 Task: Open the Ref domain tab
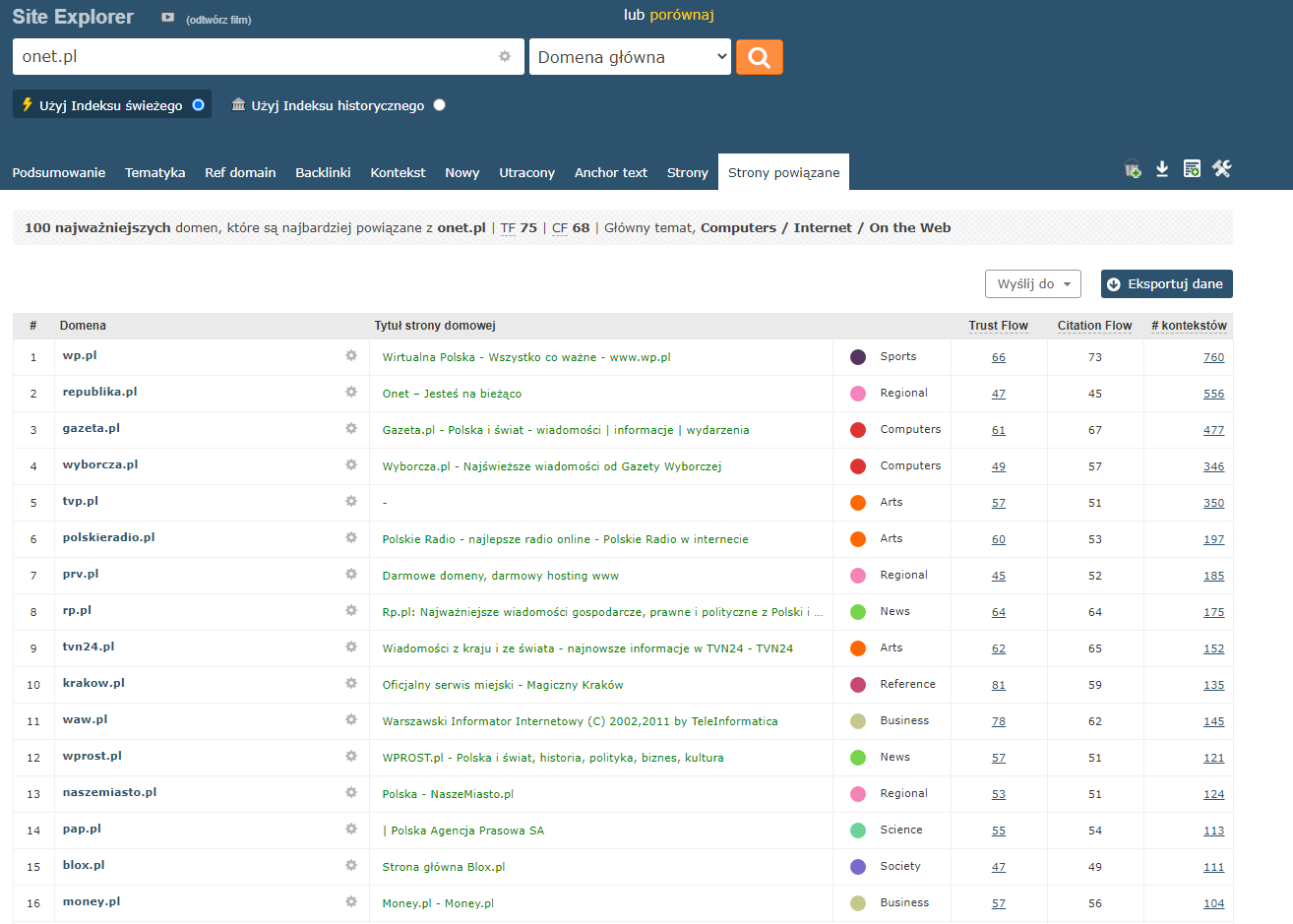point(240,172)
